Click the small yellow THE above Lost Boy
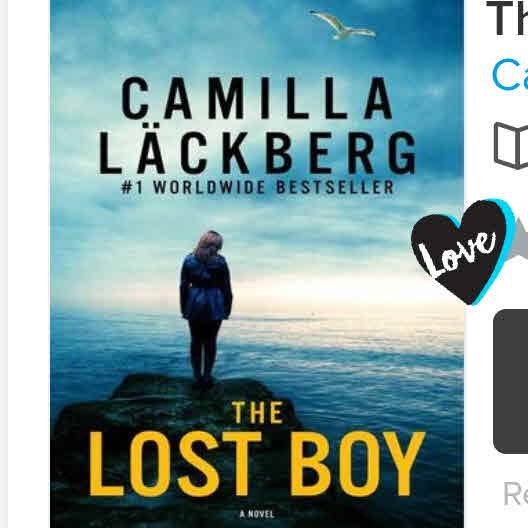Image resolution: width=528 pixels, height=528 pixels. point(258,412)
